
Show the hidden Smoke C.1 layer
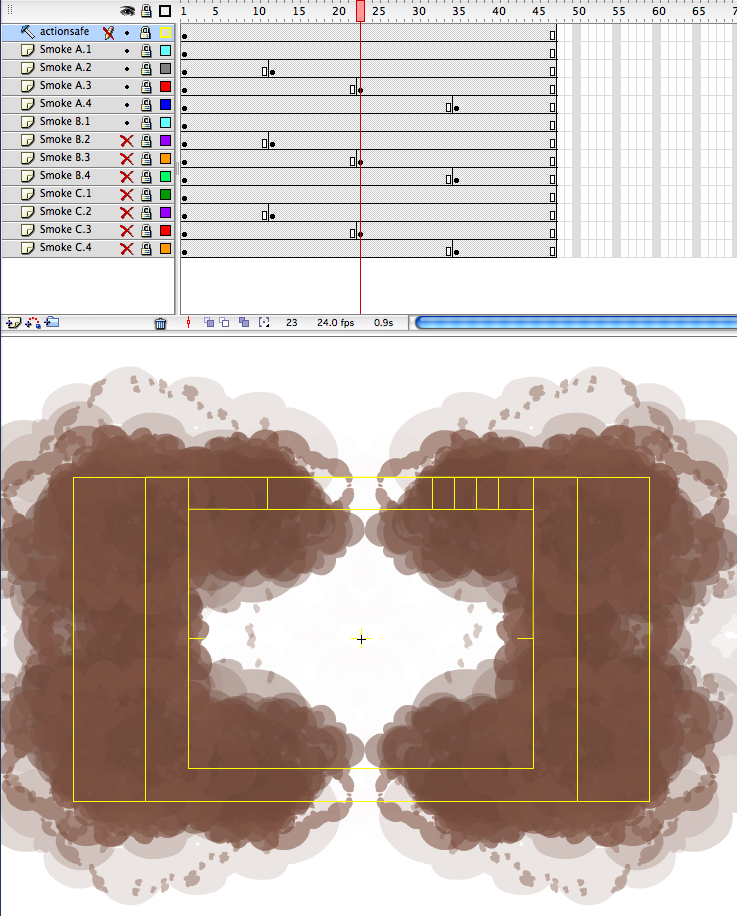click(127, 195)
